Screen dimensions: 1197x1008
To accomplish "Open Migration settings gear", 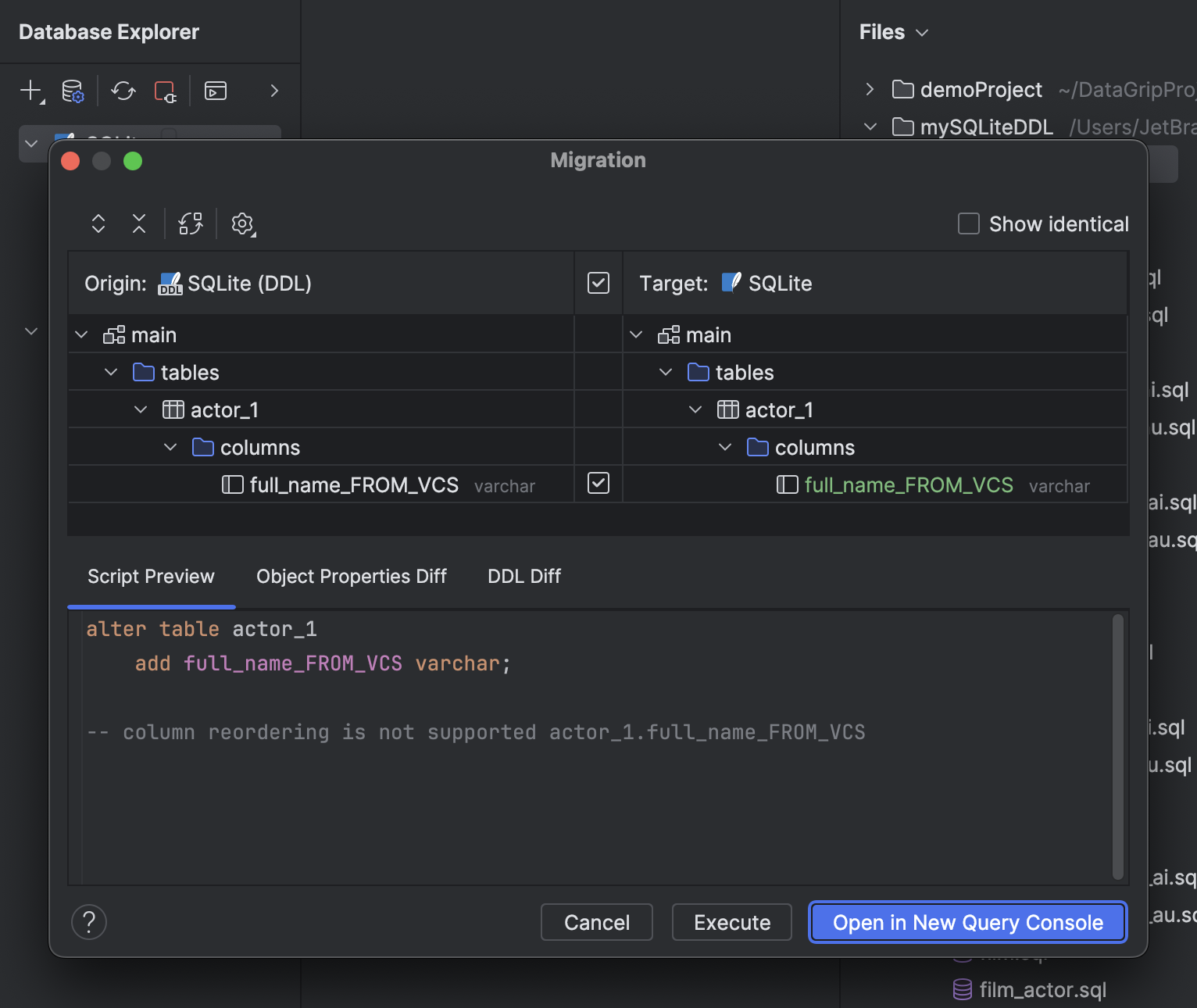I will click(x=242, y=223).
